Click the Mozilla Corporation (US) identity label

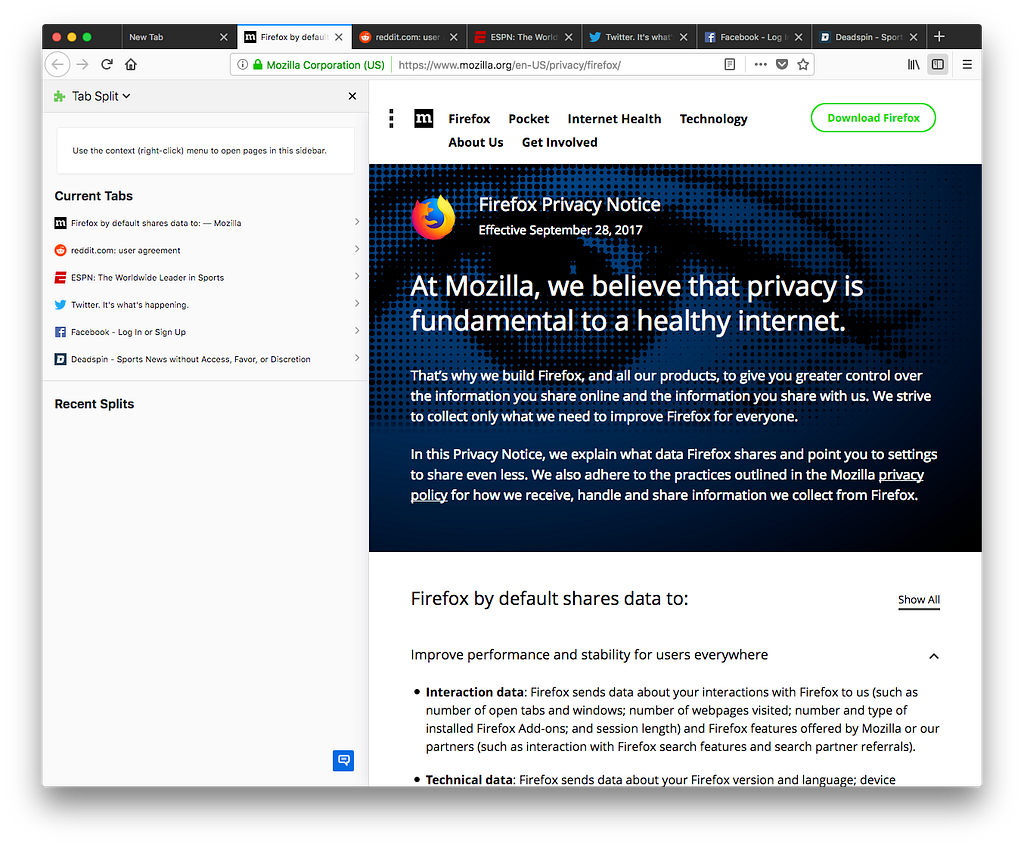tap(325, 65)
